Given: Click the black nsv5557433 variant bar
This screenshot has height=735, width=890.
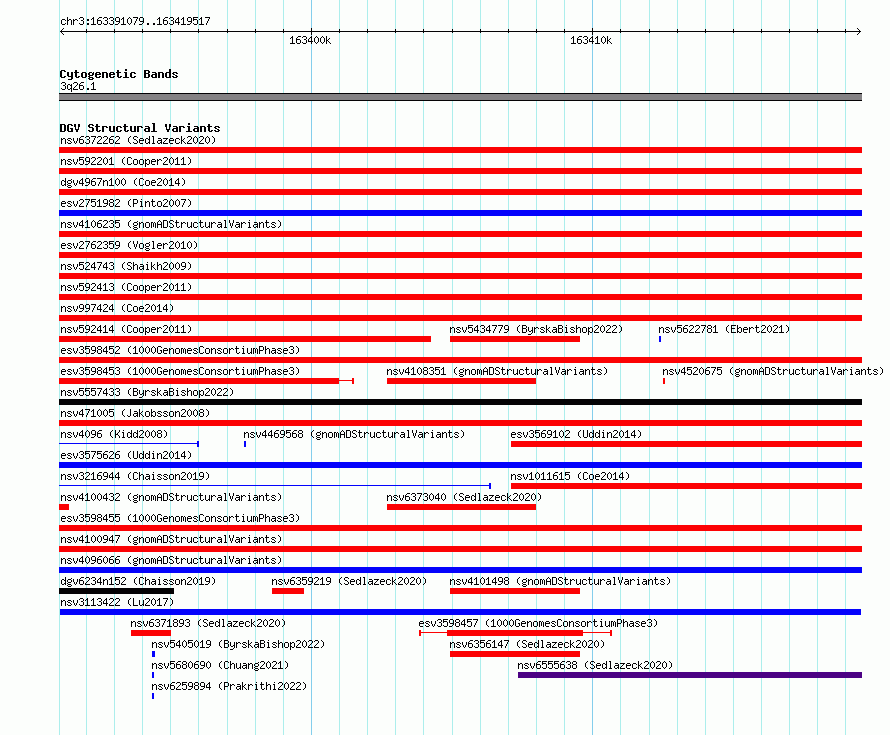Looking at the screenshot, I should tap(460, 402).
